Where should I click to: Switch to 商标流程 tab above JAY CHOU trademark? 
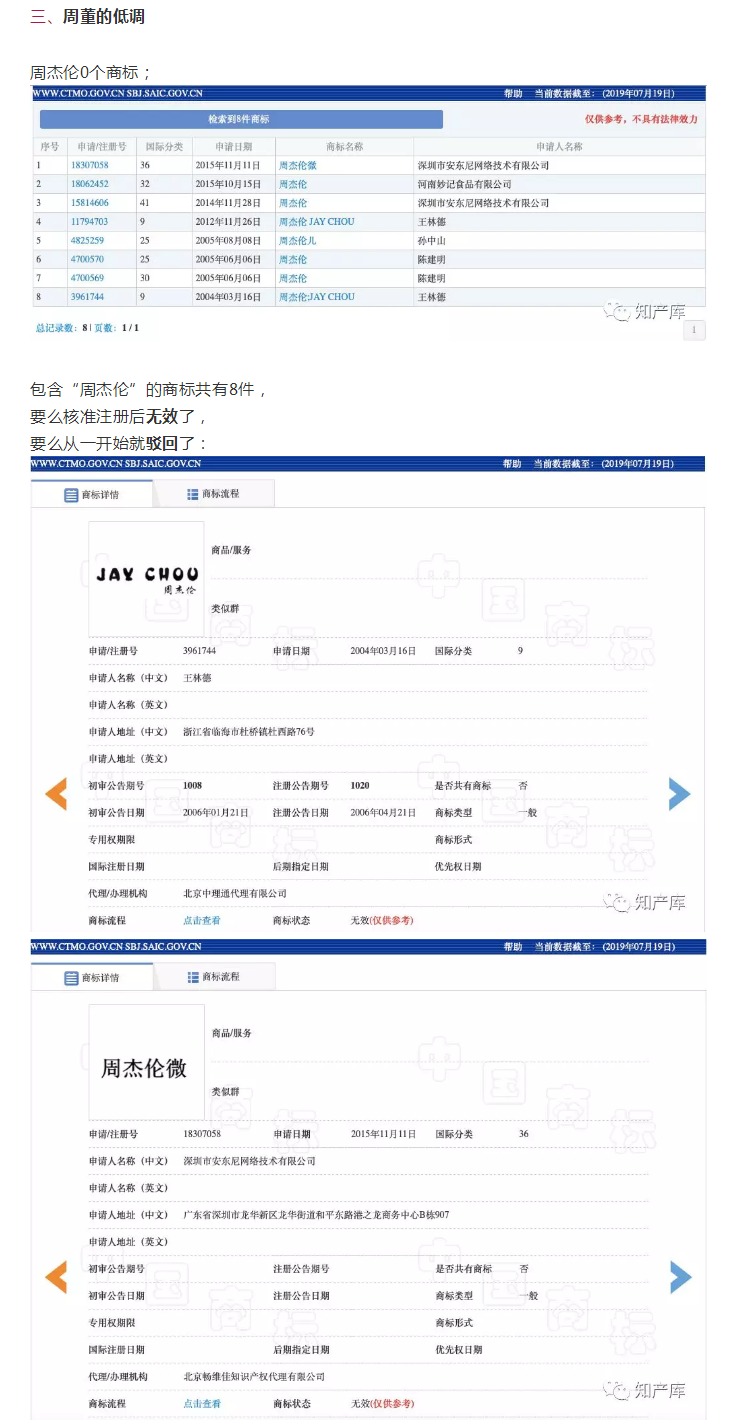(x=213, y=494)
